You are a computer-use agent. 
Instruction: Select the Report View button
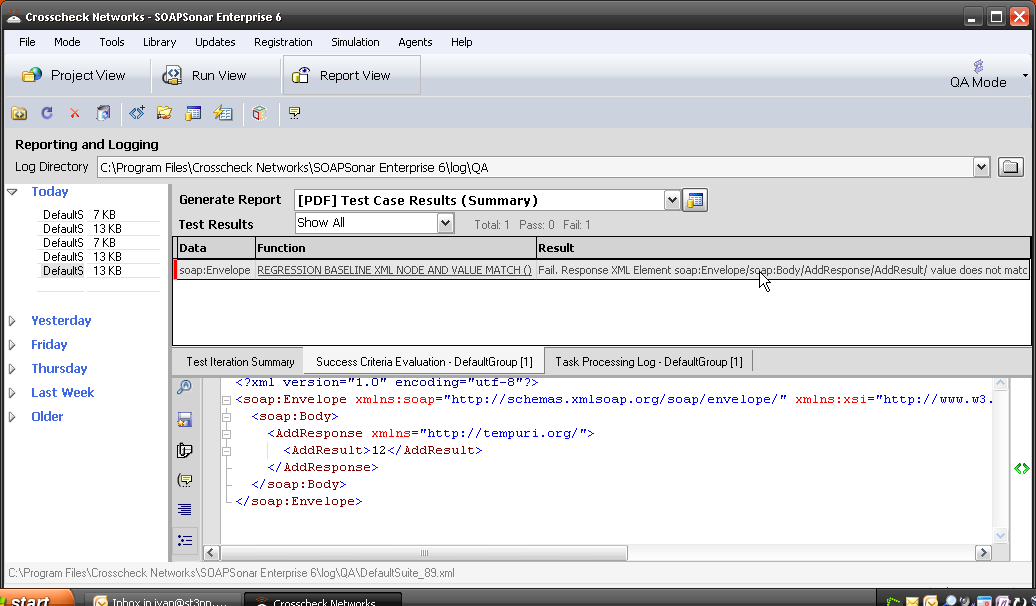352,75
